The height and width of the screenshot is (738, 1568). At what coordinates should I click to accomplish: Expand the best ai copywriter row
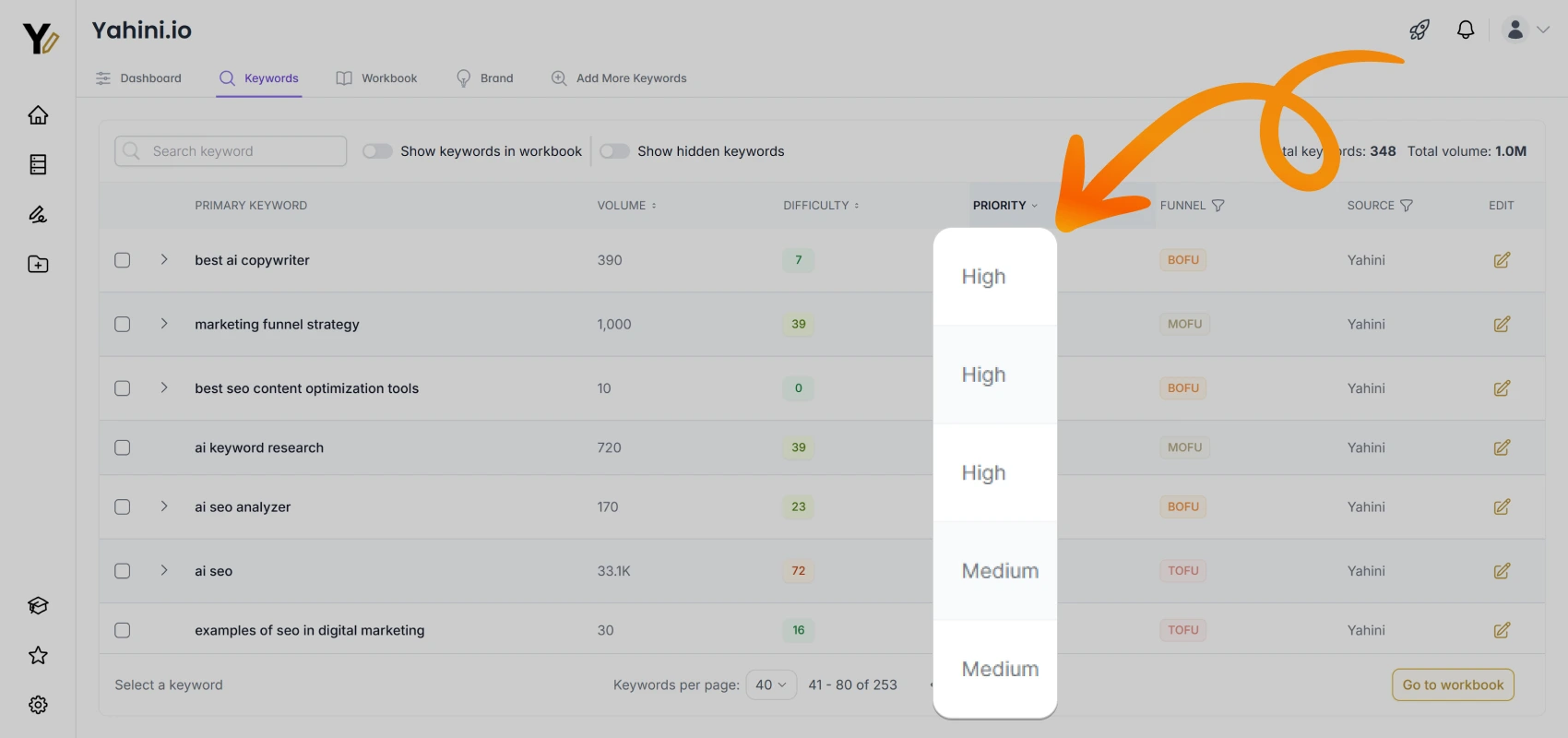pyautogui.click(x=164, y=259)
